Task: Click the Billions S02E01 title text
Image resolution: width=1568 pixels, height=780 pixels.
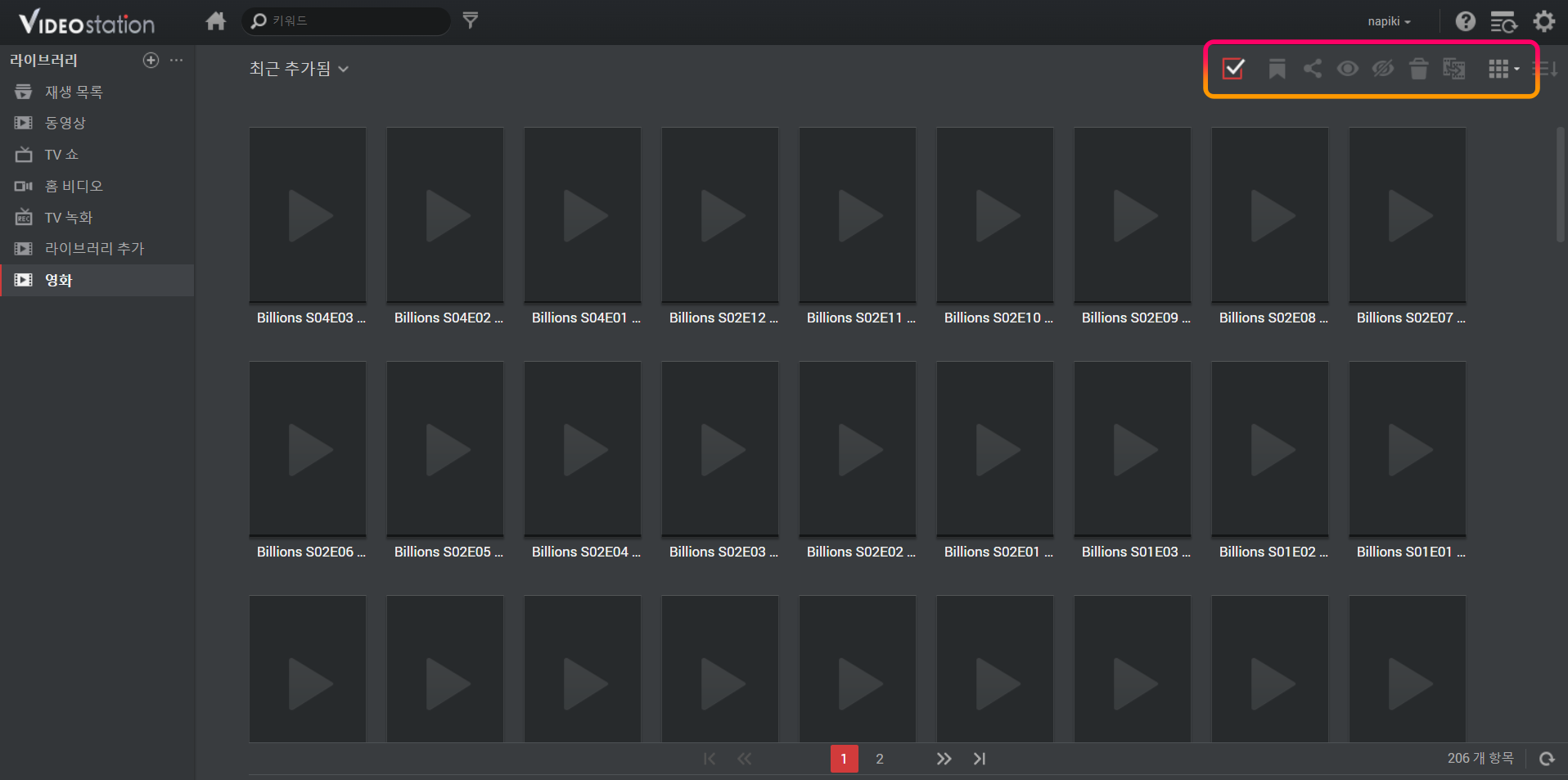Action: (998, 552)
